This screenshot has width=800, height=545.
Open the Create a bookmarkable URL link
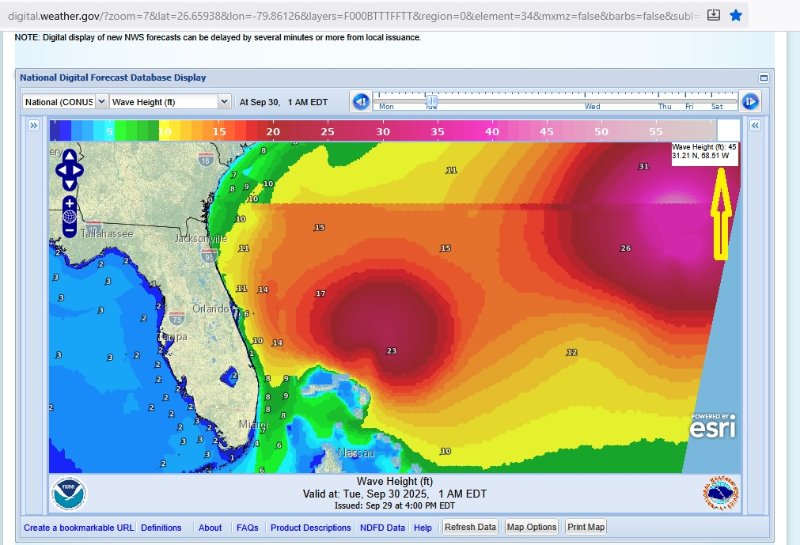coord(78,527)
